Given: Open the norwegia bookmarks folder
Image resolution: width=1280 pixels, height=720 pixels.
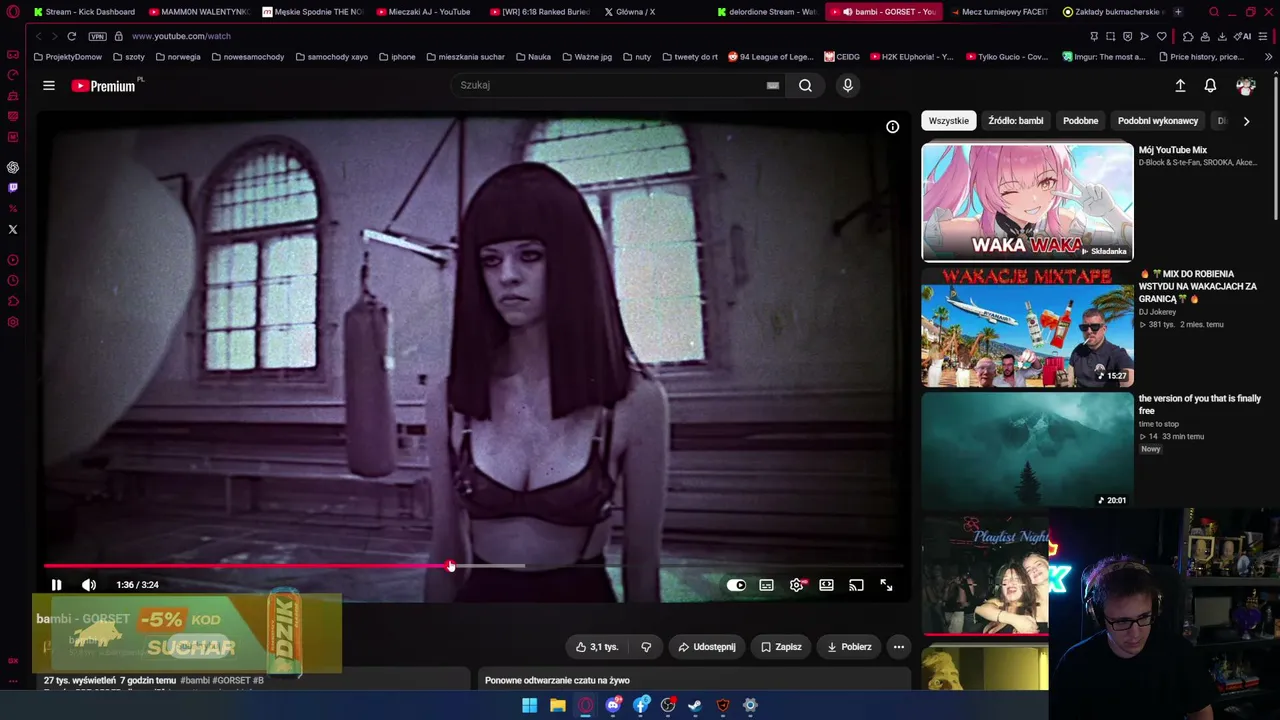Looking at the screenshot, I should 178,57.
